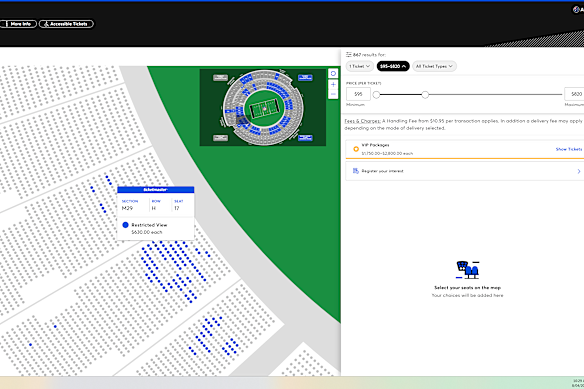Screen dimensions: 584x389
Task: Click the maximum price input field
Action: [574, 94]
